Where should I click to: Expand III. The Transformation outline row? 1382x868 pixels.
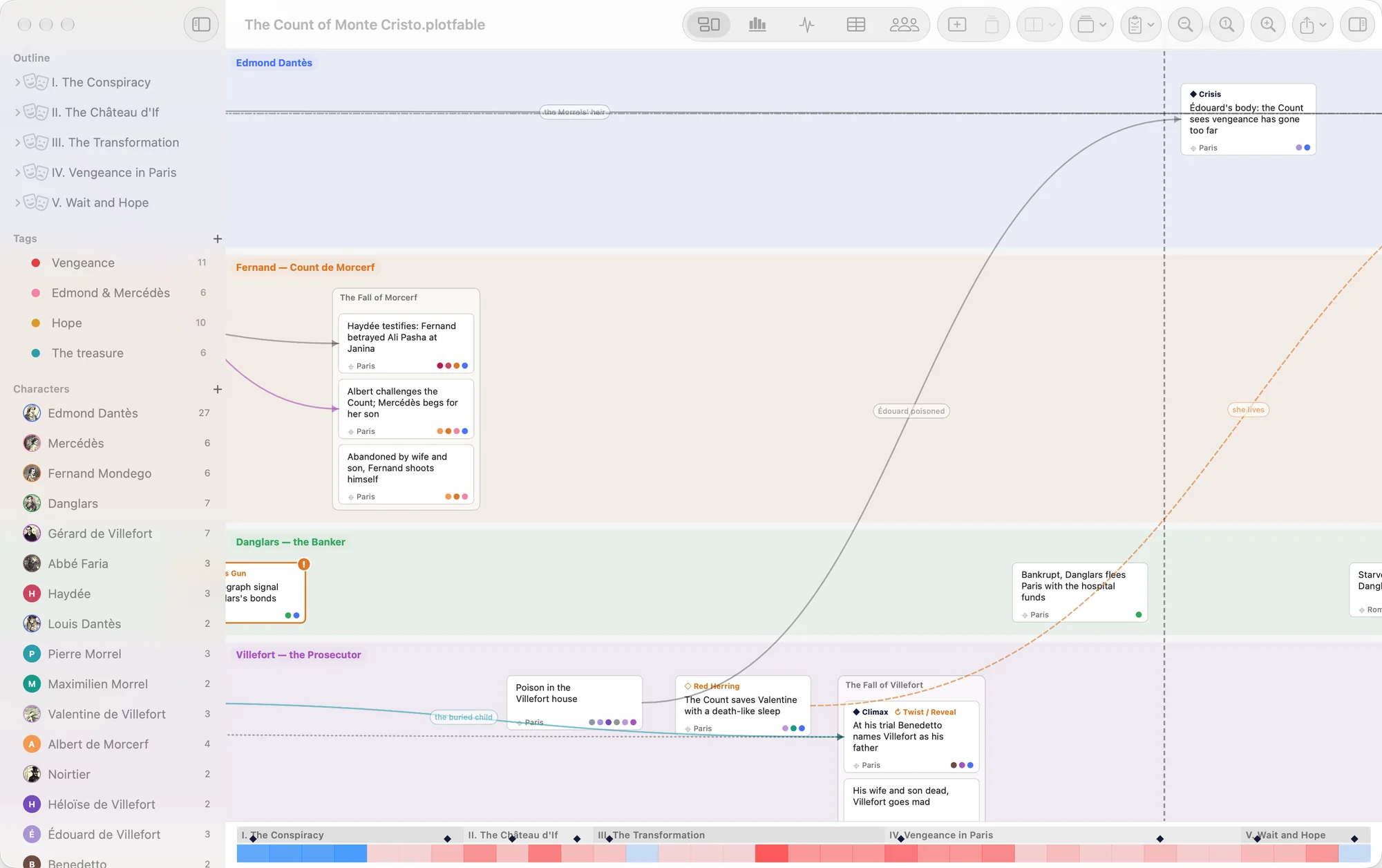[17, 142]
